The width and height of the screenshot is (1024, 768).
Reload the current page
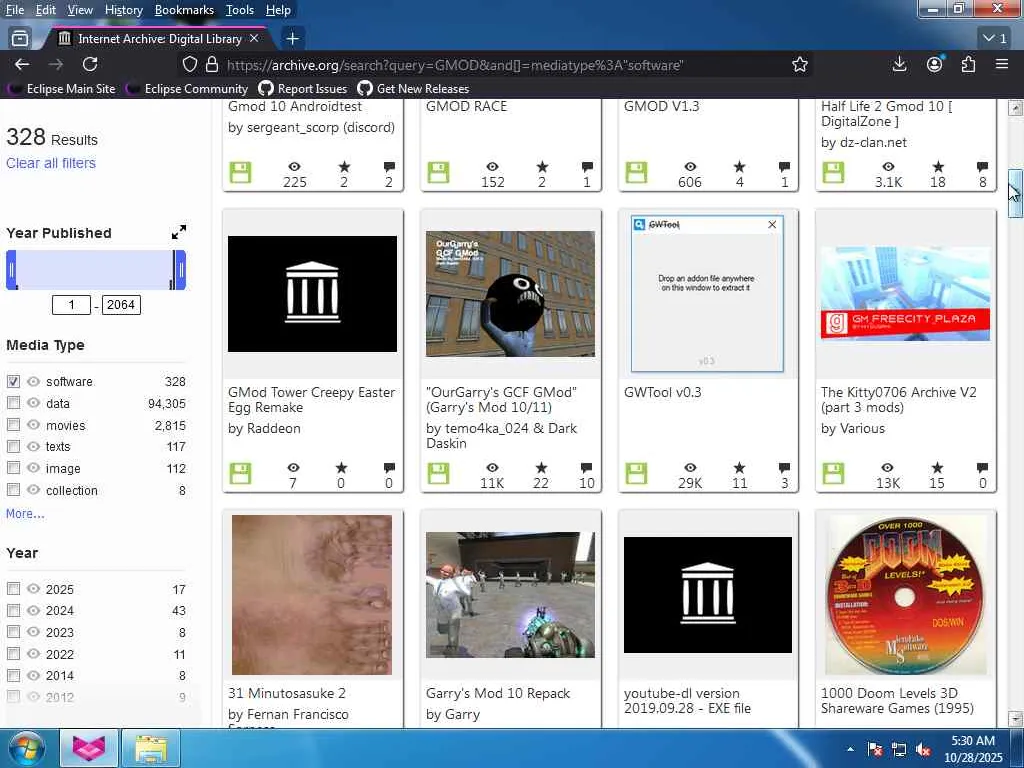tap(90, 64)
